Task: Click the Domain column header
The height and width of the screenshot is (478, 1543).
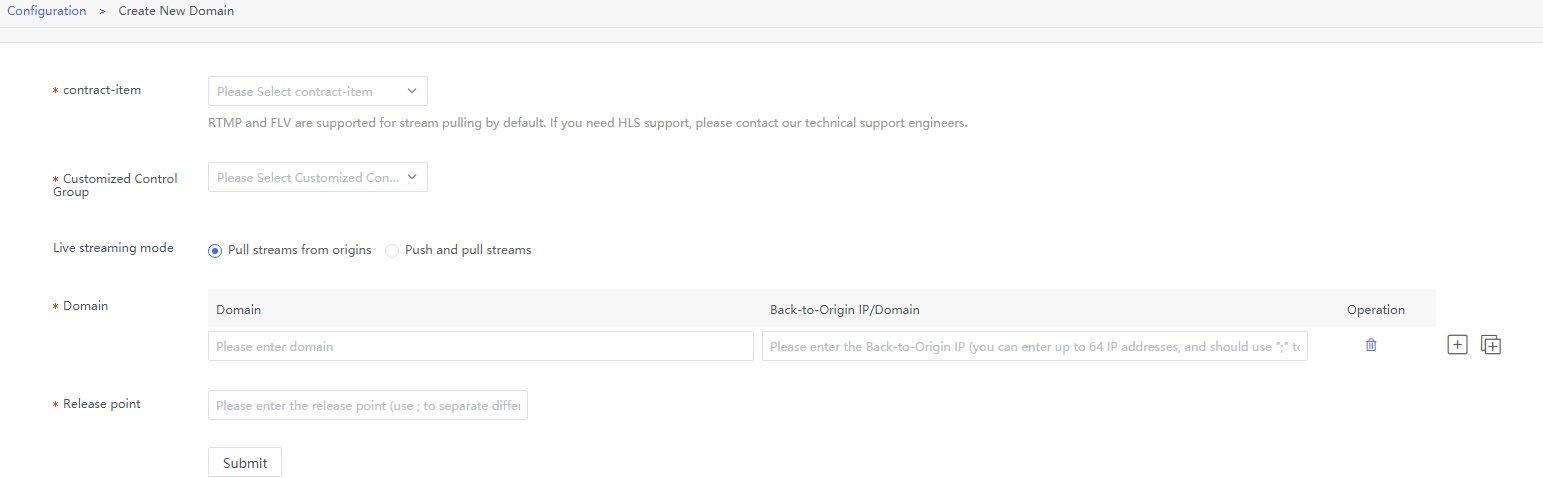Action: click(x=238, y=310)
